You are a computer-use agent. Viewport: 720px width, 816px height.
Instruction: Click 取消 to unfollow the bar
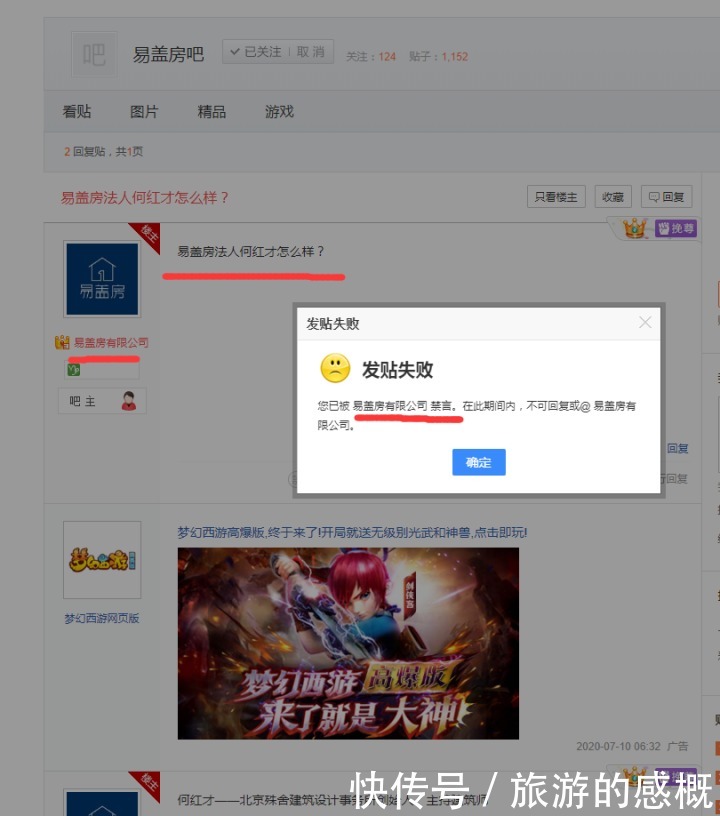[311, 52]
